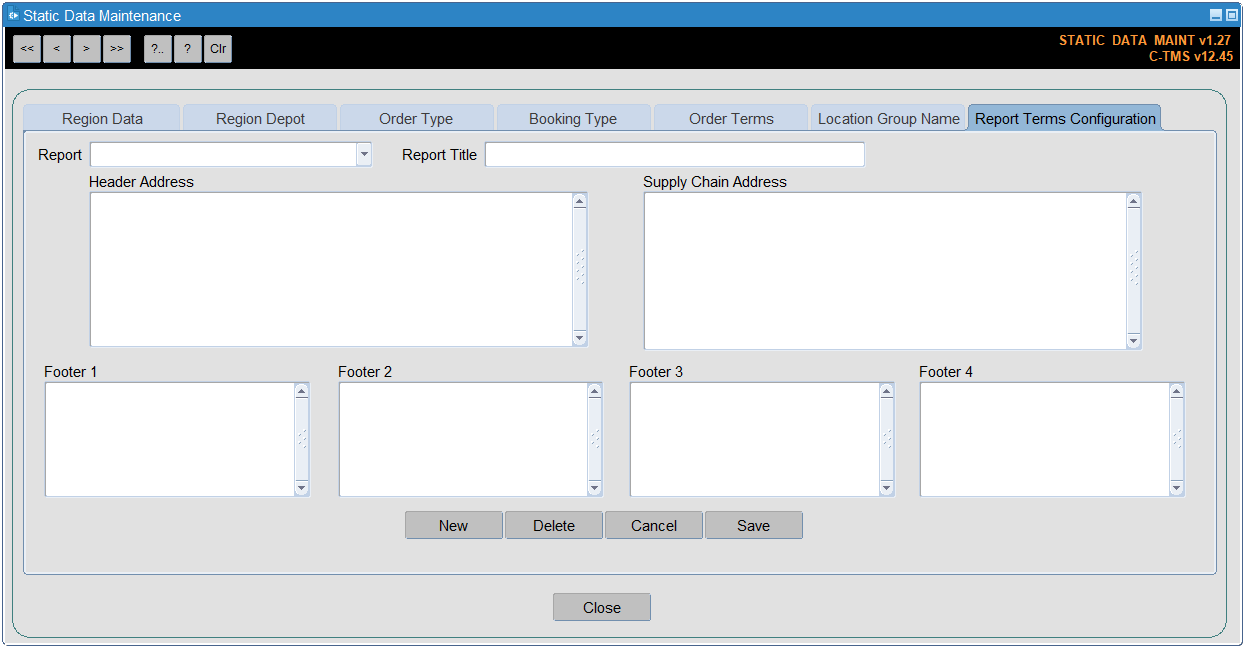Close the form with Close button
The width and height of the screenshot is (1244, 647).
click(602, 607)
